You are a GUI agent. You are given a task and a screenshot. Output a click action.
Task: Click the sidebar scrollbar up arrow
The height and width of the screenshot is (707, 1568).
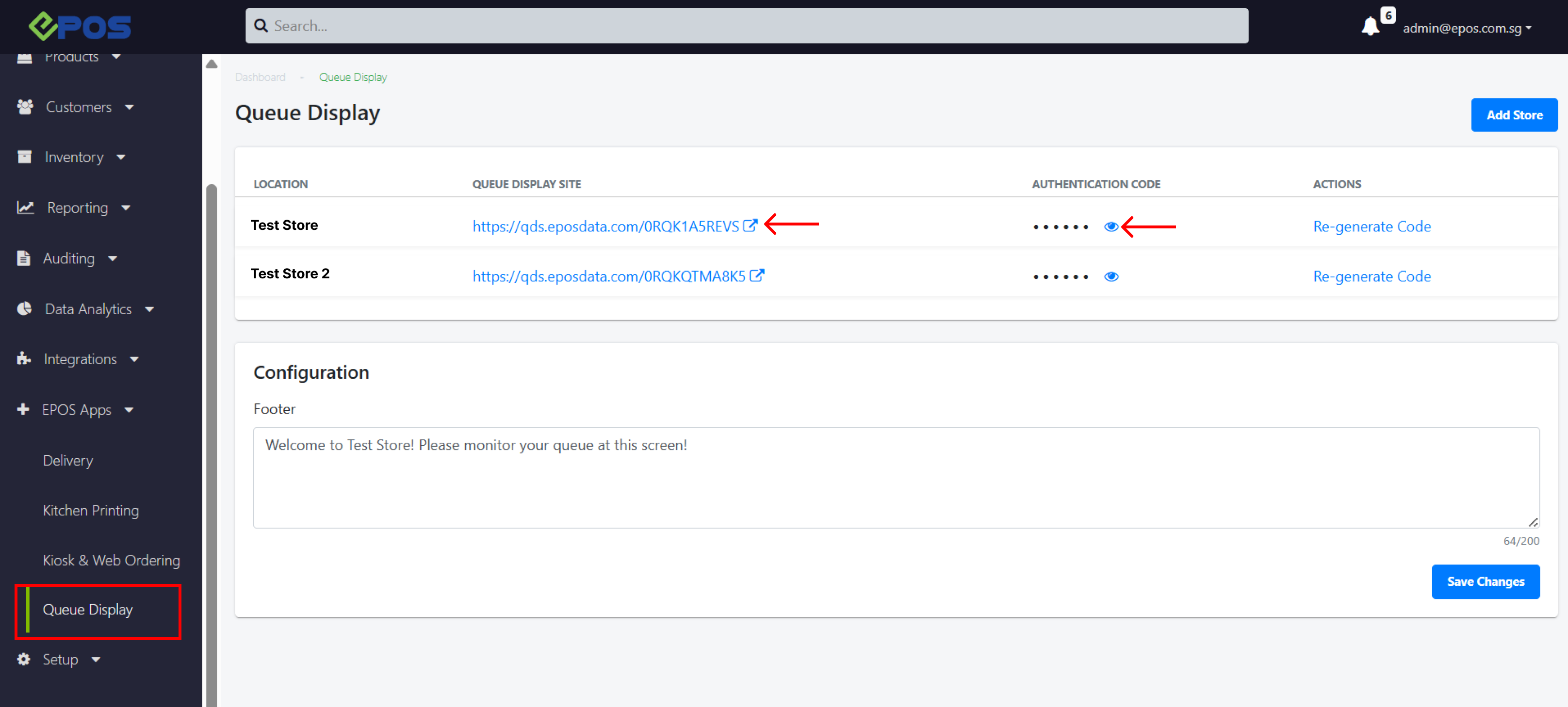click(x=211, y=64)
